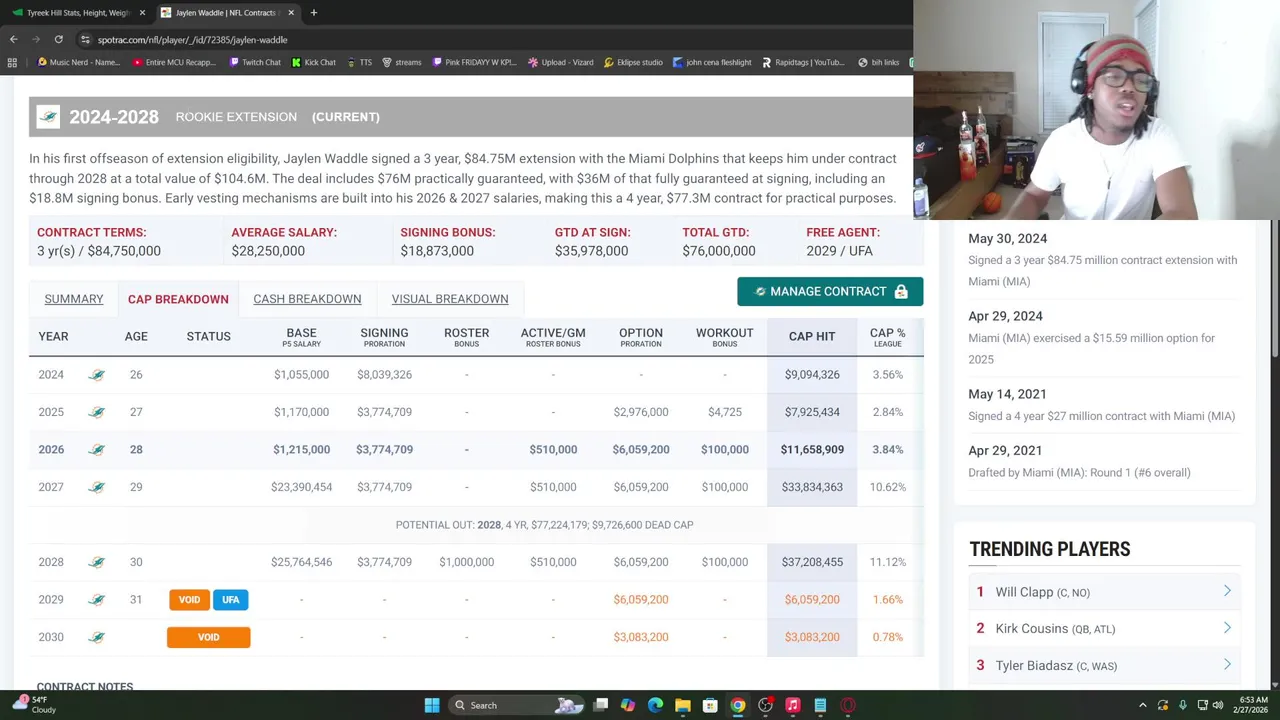Click the Dolphins logo in 2024 row

[x=97, y=374]
